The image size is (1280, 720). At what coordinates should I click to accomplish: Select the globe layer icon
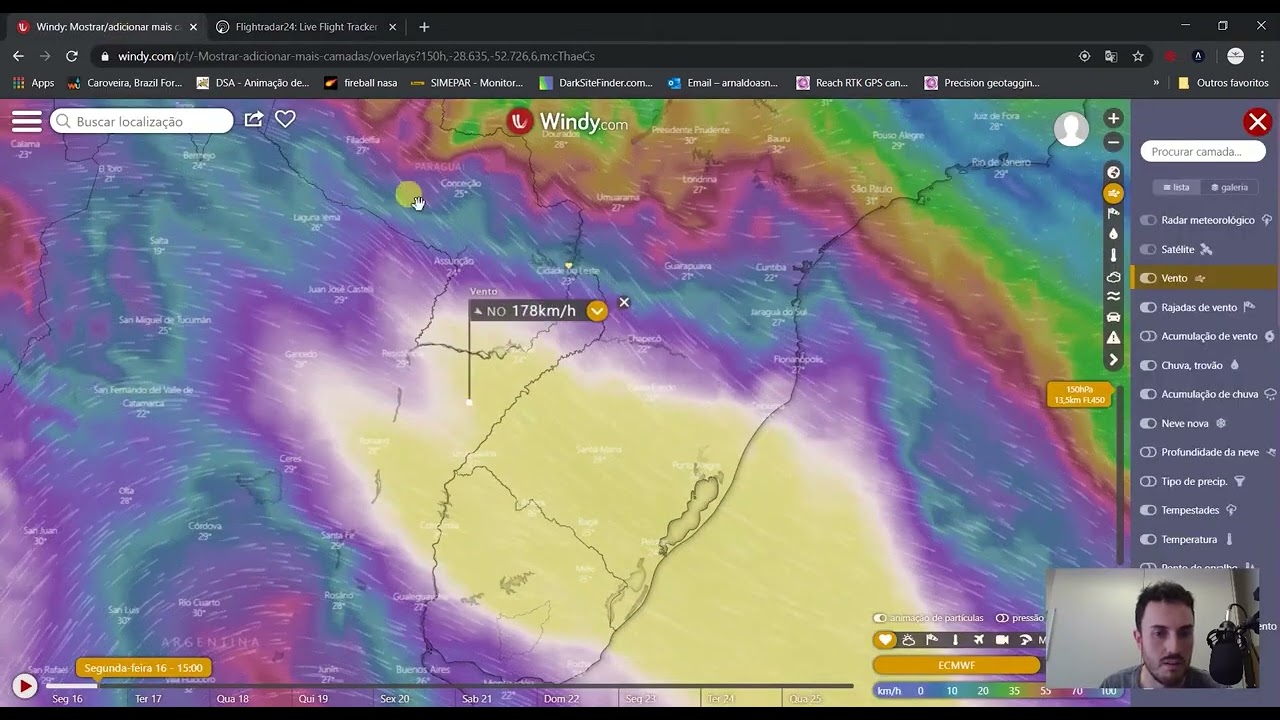(1113, 172)
